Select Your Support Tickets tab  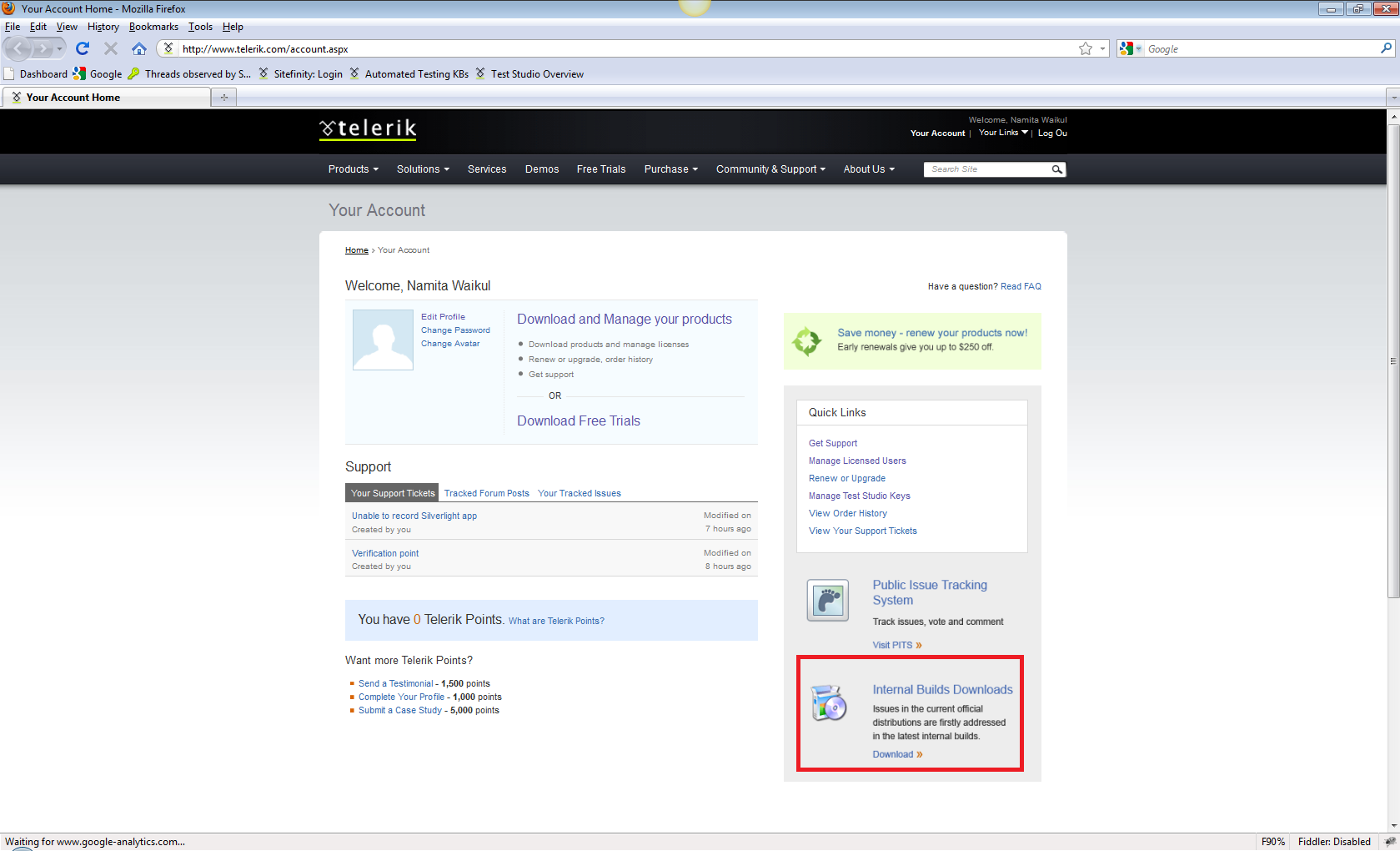click(x=393, y=493)
